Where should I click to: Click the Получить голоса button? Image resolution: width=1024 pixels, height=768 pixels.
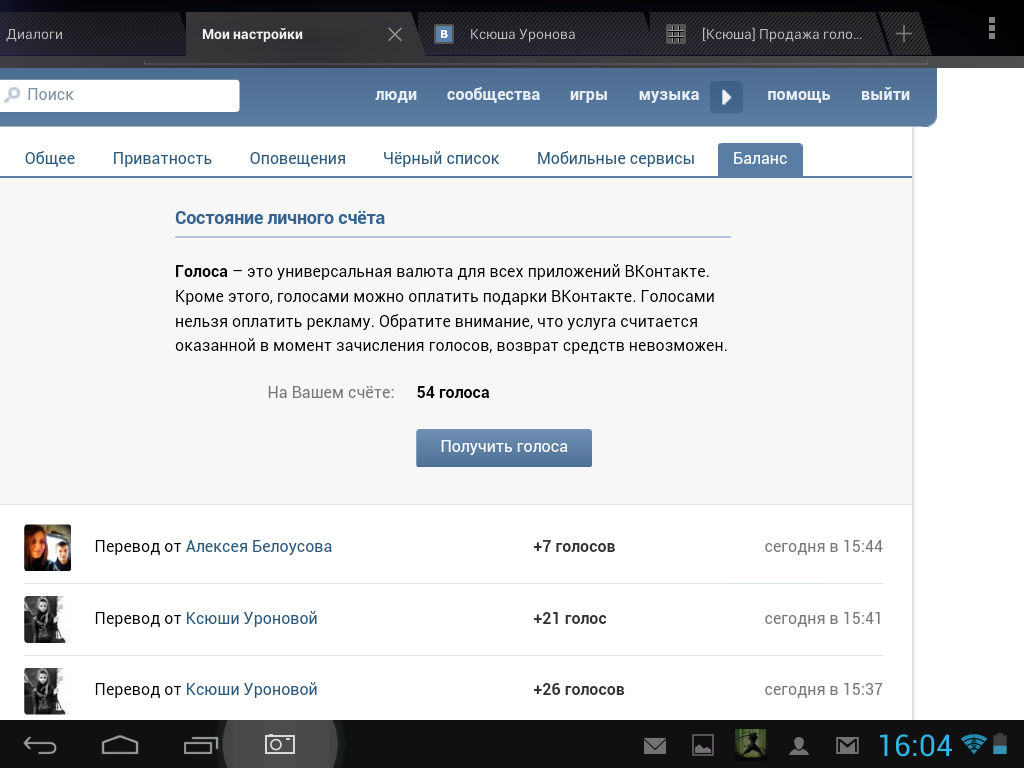click(x=504, y=447)
